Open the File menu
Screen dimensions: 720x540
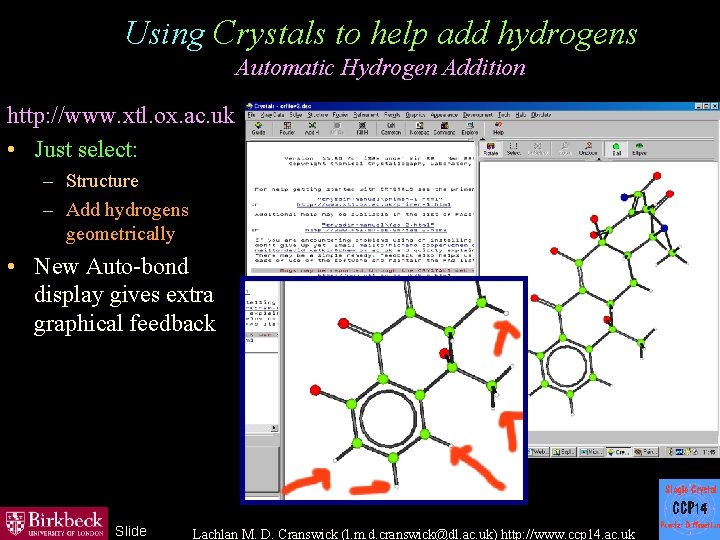(251, 115)
